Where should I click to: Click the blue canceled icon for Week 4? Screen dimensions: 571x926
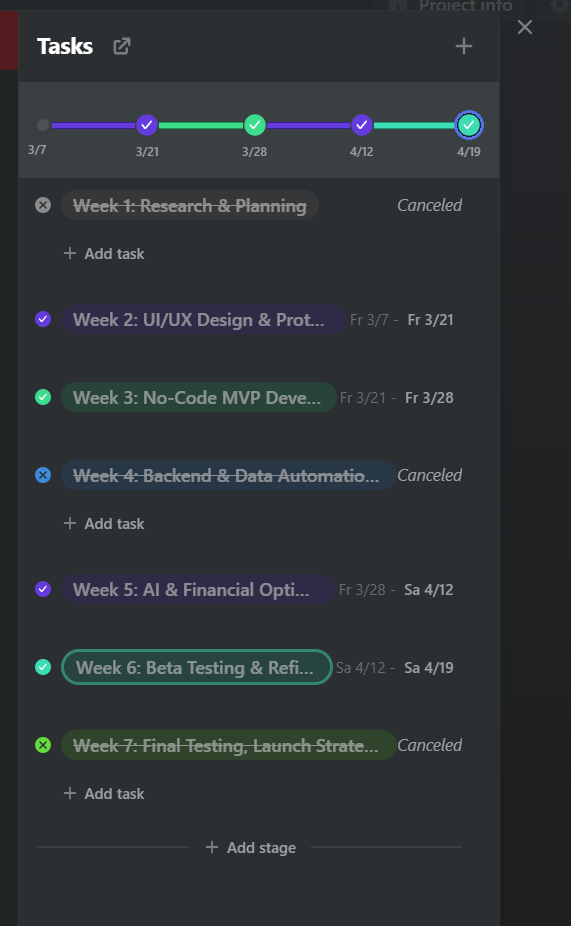pyautogui.click(x=43, y=475)
